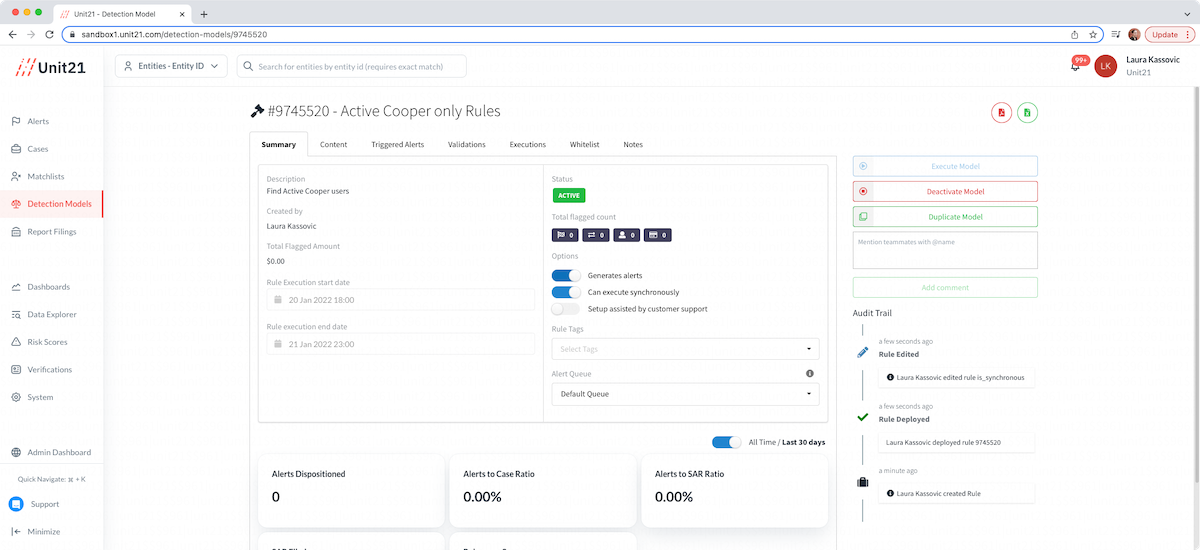Select Summary tab

coord(279,145)
